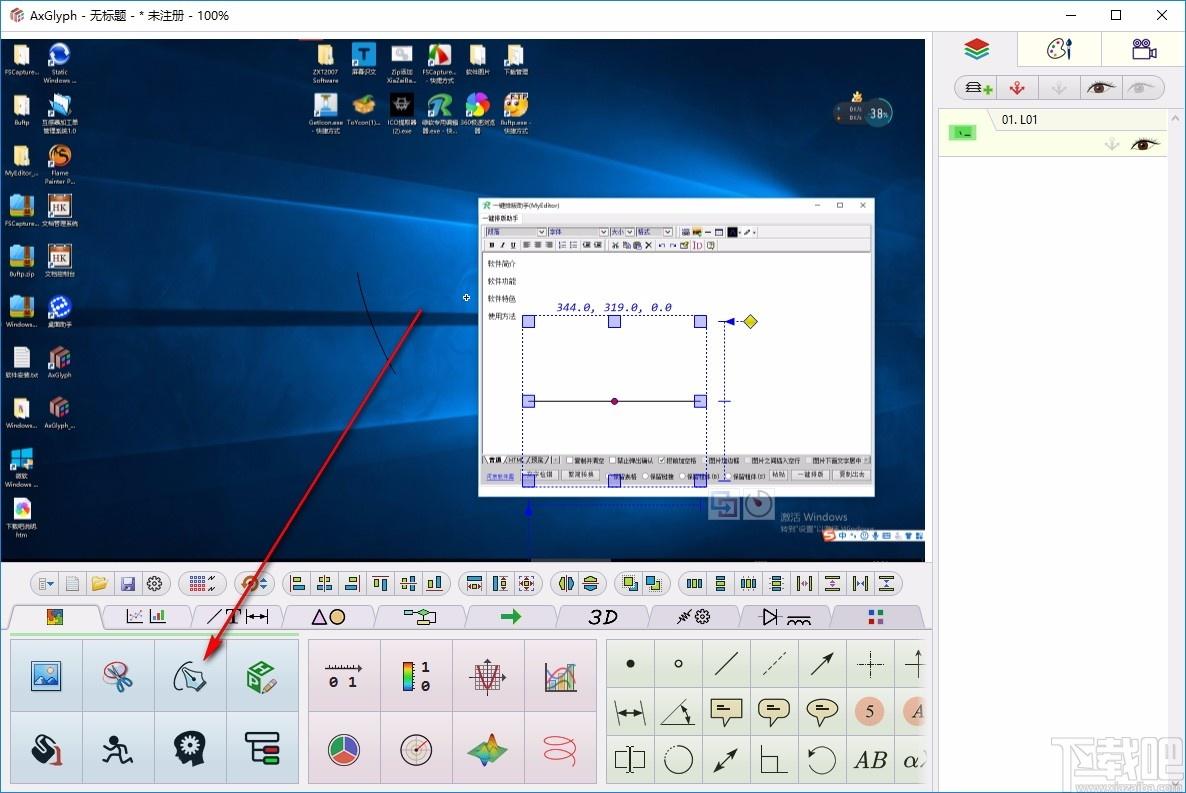Open the head-with-gear tool
The height and width of the screenshot is (793, 1186).
pos(191,749)
